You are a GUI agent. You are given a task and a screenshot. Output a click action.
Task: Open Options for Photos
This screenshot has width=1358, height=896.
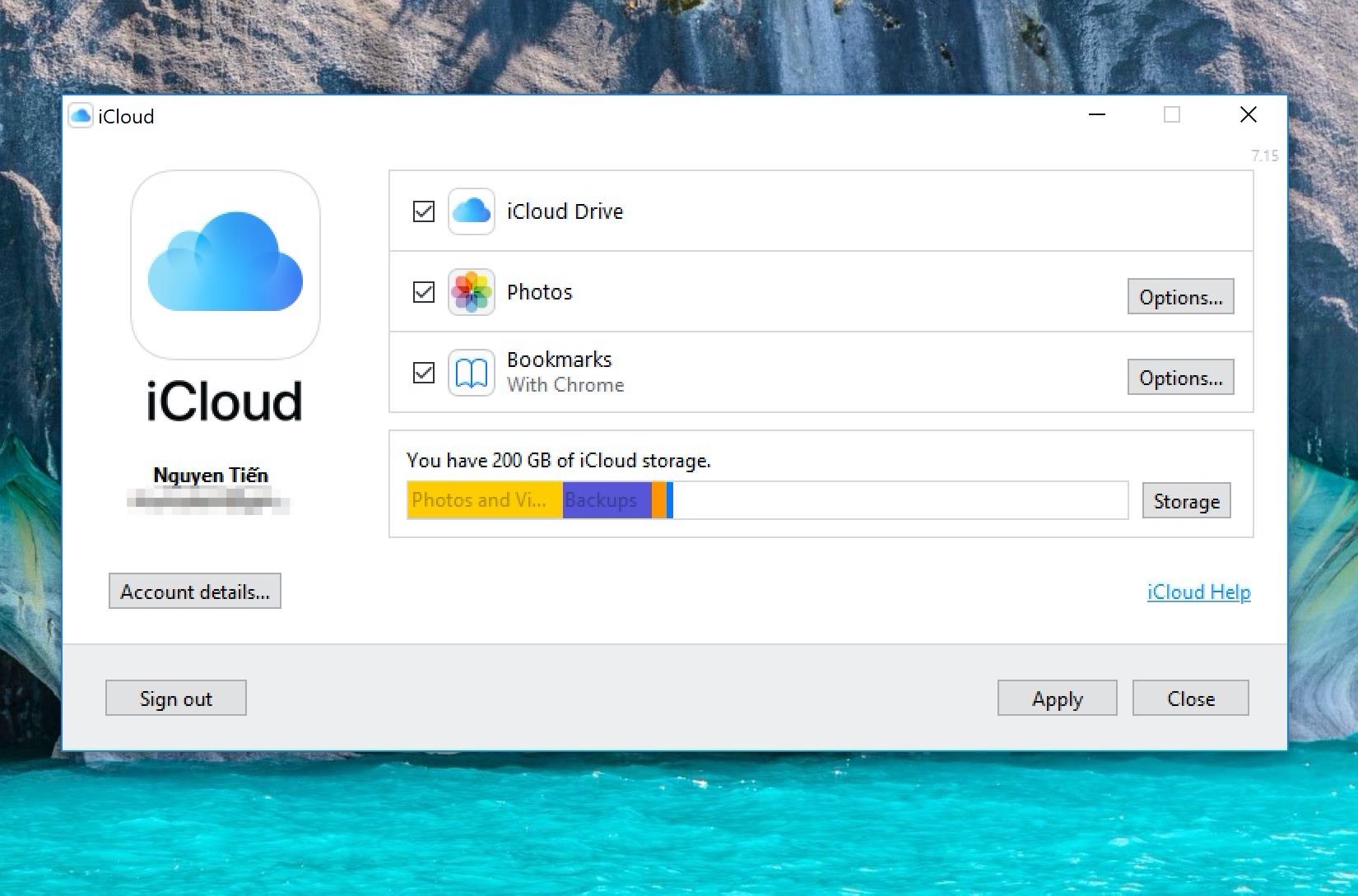tap(1180, 297)
